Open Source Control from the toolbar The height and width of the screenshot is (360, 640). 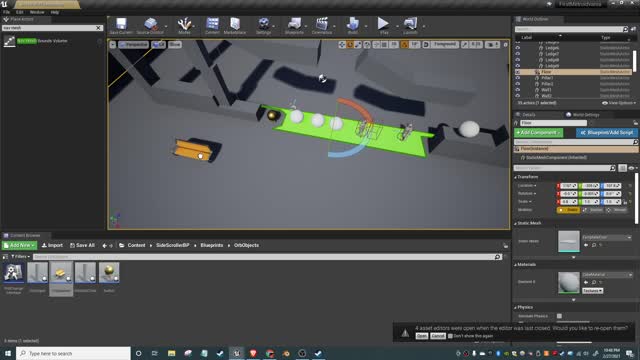click(x=150, y=26)
